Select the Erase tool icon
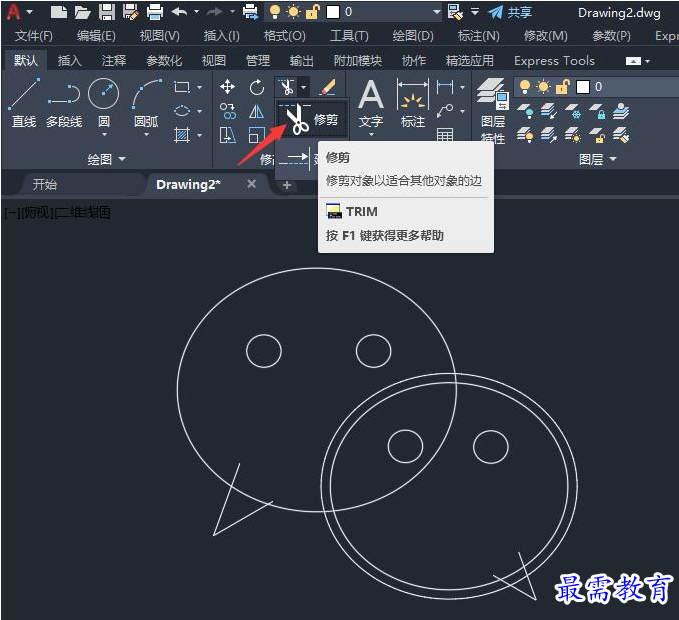Viewport: 679px width, 620px height. pyautogui.click(x=328, y=87)
